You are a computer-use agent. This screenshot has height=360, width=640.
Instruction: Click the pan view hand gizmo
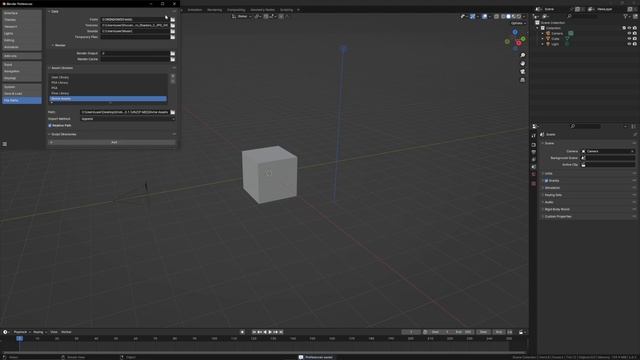coord(522,63)
